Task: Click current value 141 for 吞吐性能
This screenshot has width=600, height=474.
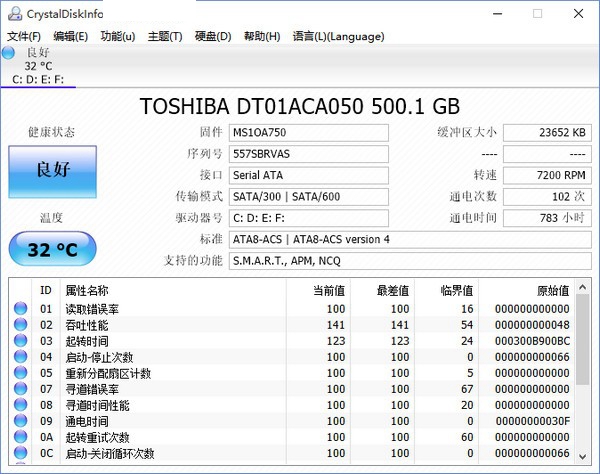Action: [336, 325]
